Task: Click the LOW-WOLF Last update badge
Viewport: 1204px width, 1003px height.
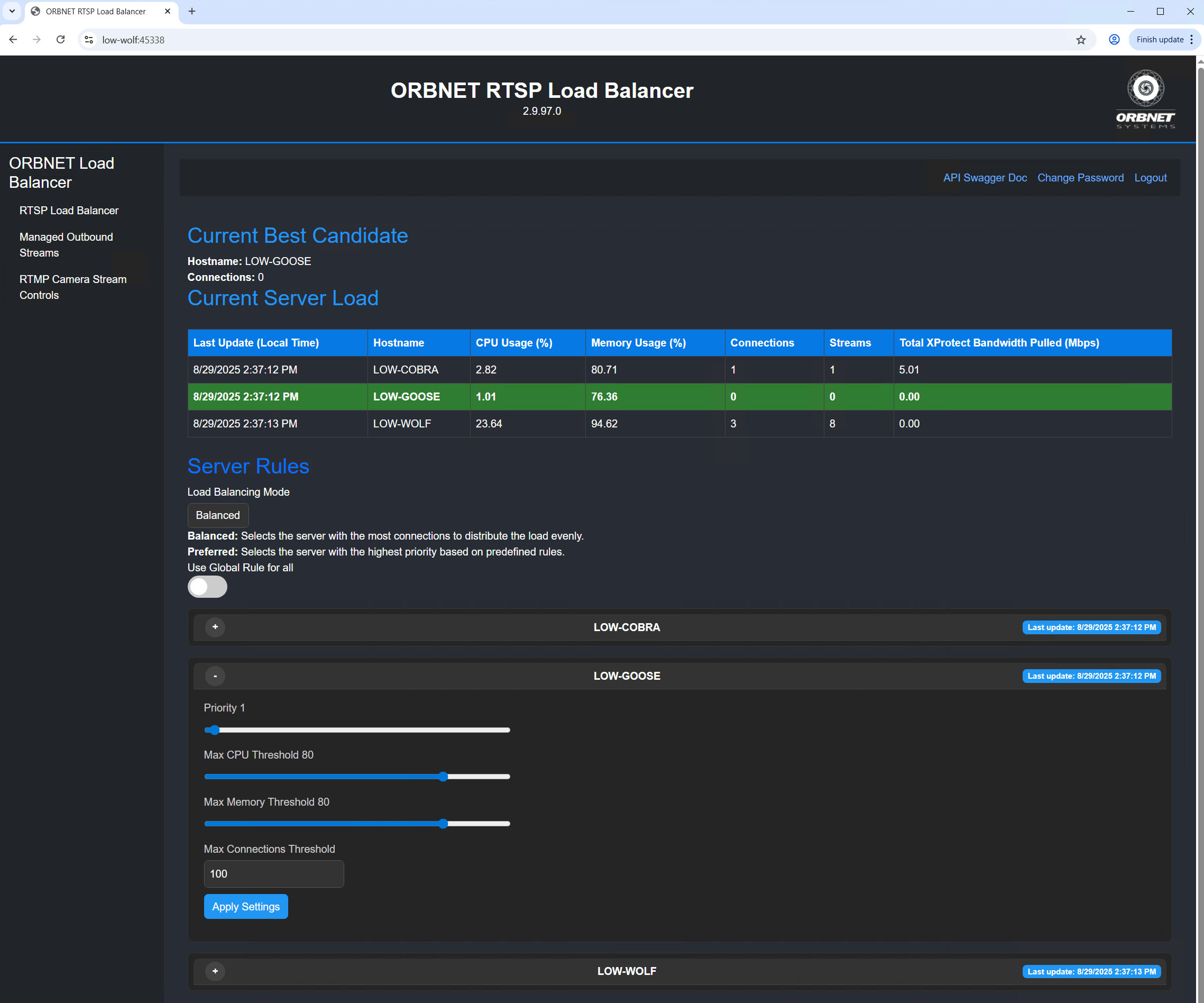Action: click(1091, 971)
